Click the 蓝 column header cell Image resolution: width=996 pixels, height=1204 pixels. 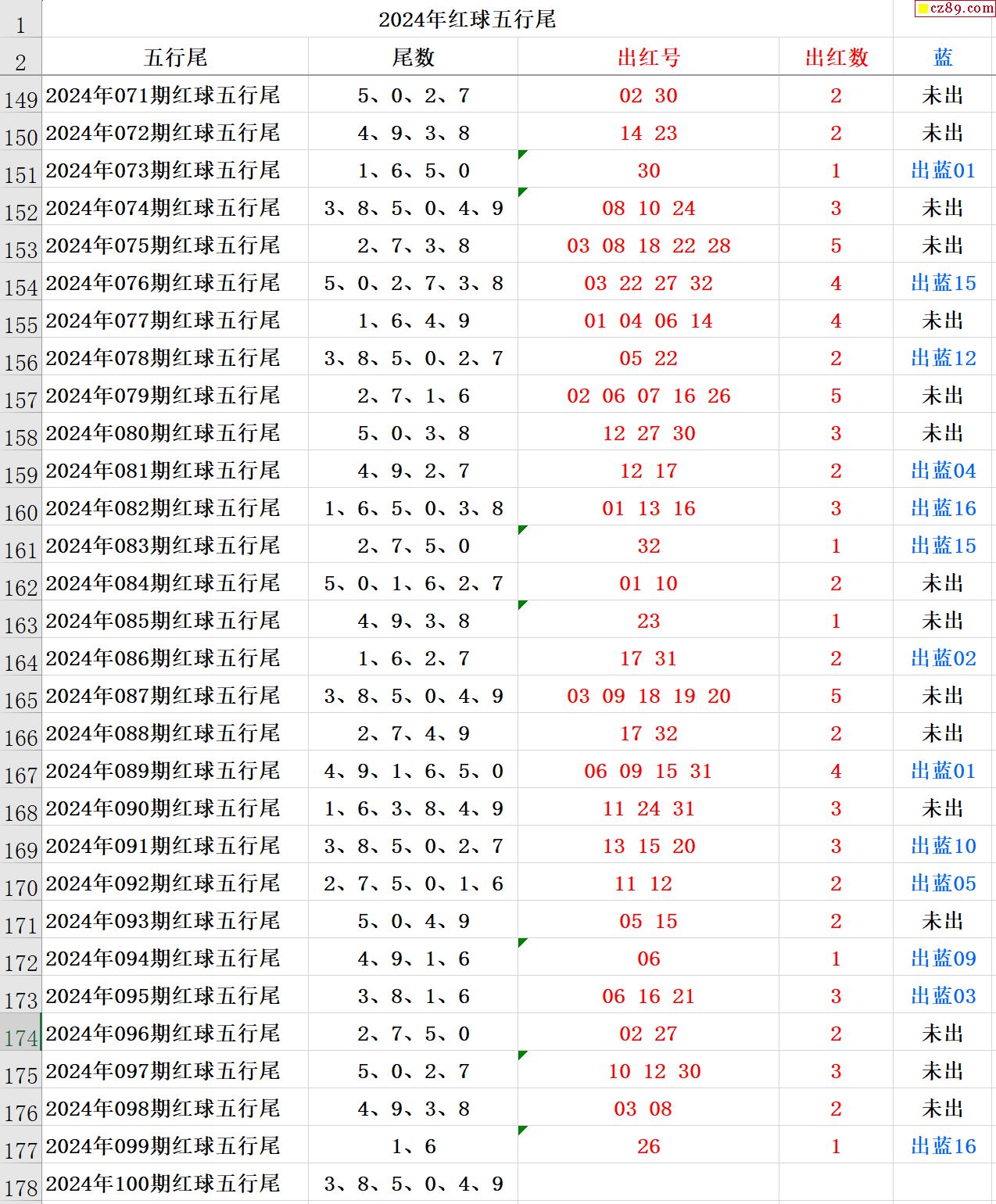(x=943, y=57)
